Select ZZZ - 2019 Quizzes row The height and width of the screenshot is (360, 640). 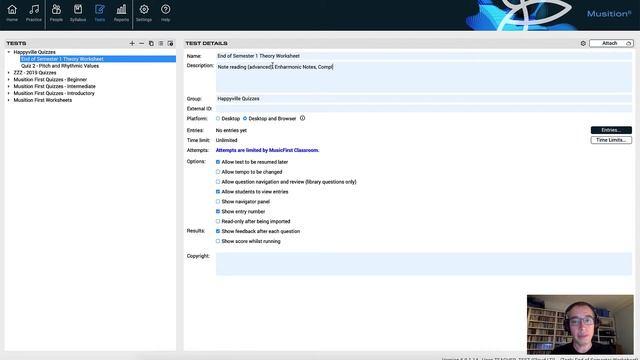35,73
